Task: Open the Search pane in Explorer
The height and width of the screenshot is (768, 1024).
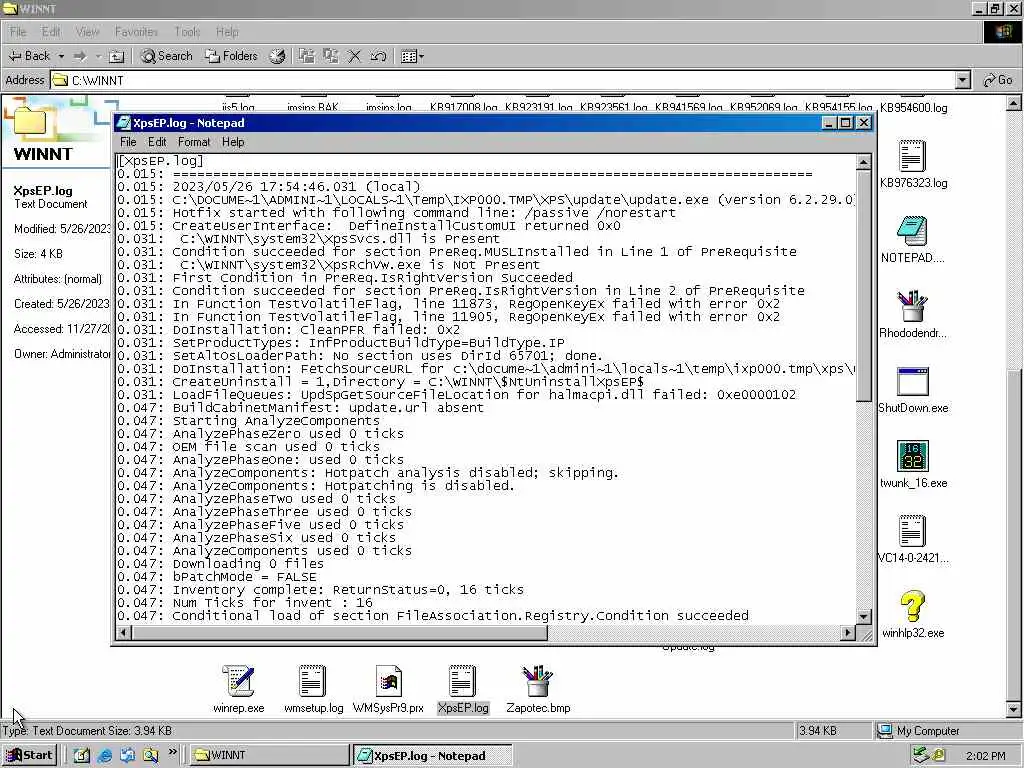Action: (x=167, y=56)
